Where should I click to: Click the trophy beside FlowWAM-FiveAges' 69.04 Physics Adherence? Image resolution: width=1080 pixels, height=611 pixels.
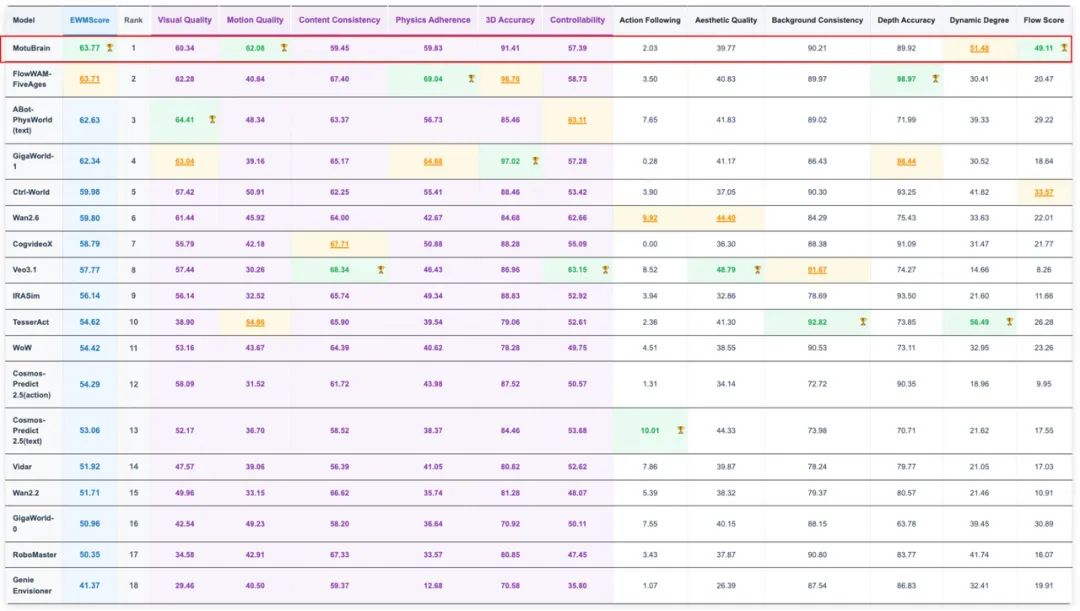click(x=471, y=79)
